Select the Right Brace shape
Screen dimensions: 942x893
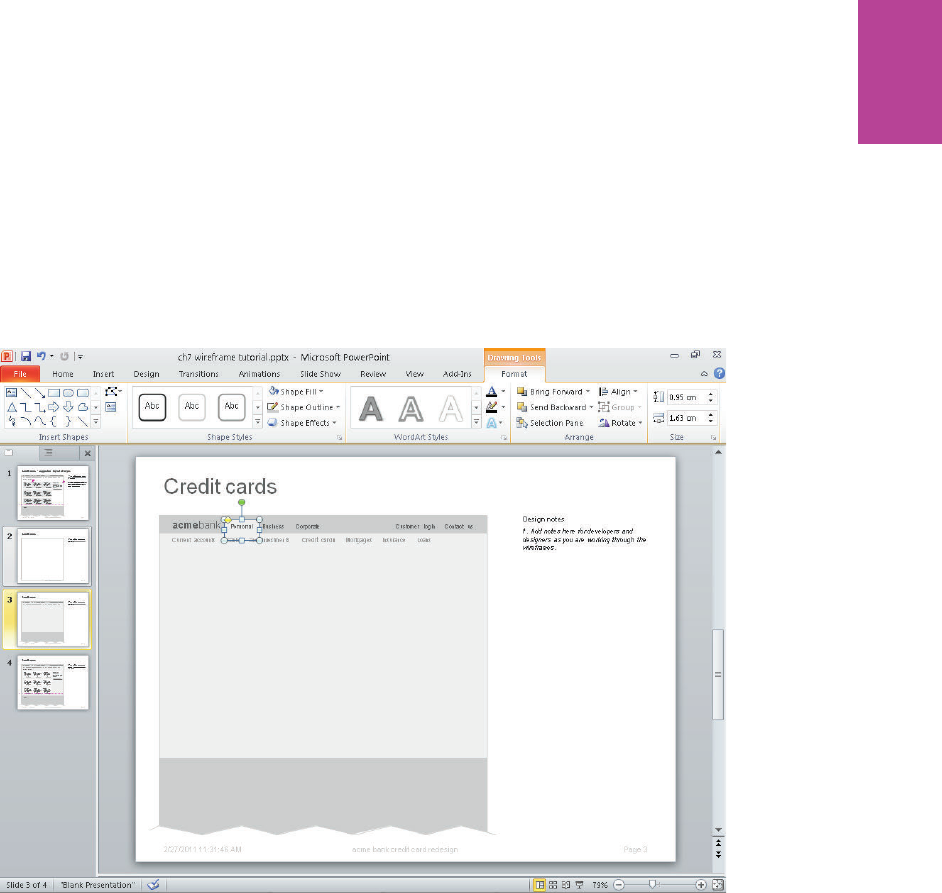(68, 422)
